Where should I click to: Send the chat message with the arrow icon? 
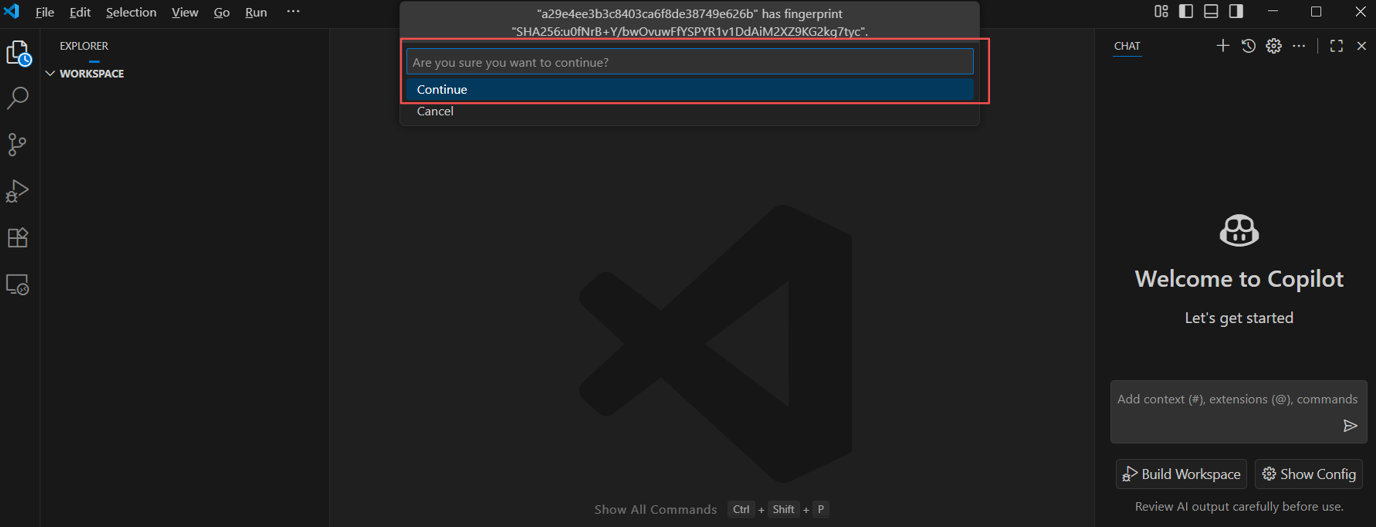pyautogui.click(x=1350, y=426)
